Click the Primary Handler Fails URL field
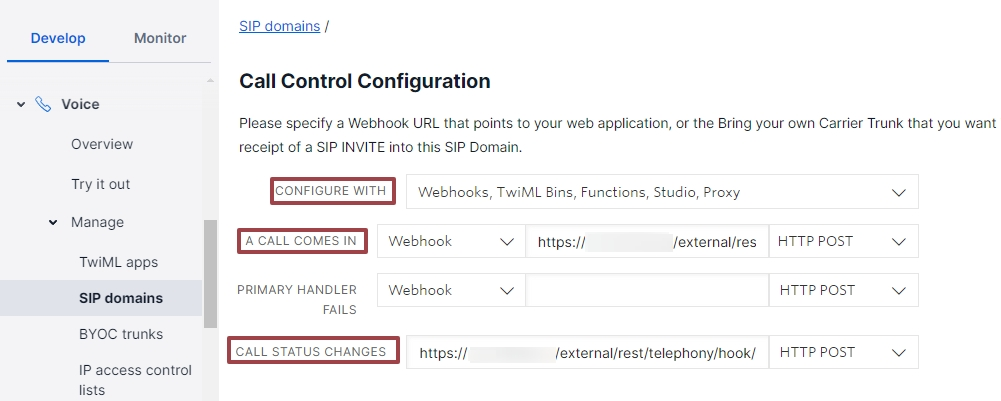The image size is (1001, 401). point(647,291)
